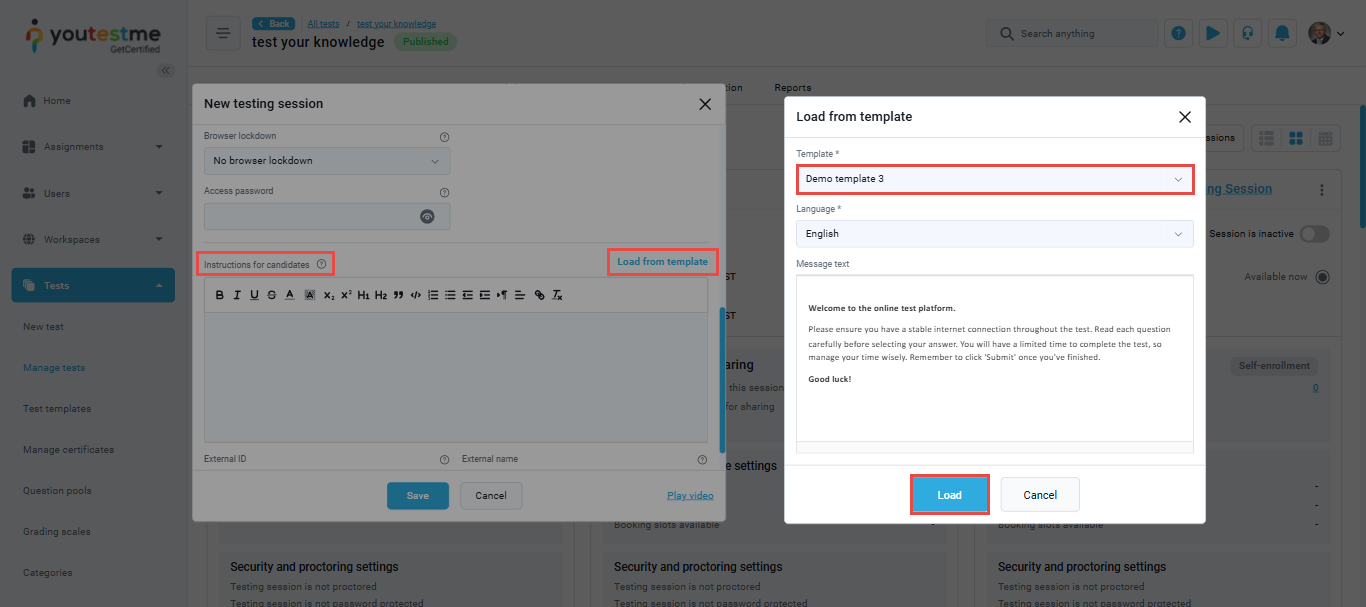Open External ID help icon
The image size is (1366, 607).
tap(445, 460)
